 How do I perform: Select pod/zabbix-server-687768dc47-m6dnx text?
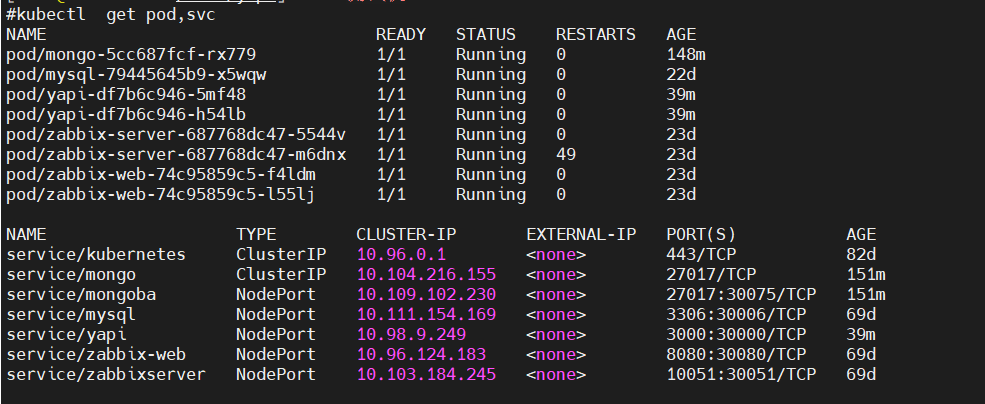(x=176, y=155)
